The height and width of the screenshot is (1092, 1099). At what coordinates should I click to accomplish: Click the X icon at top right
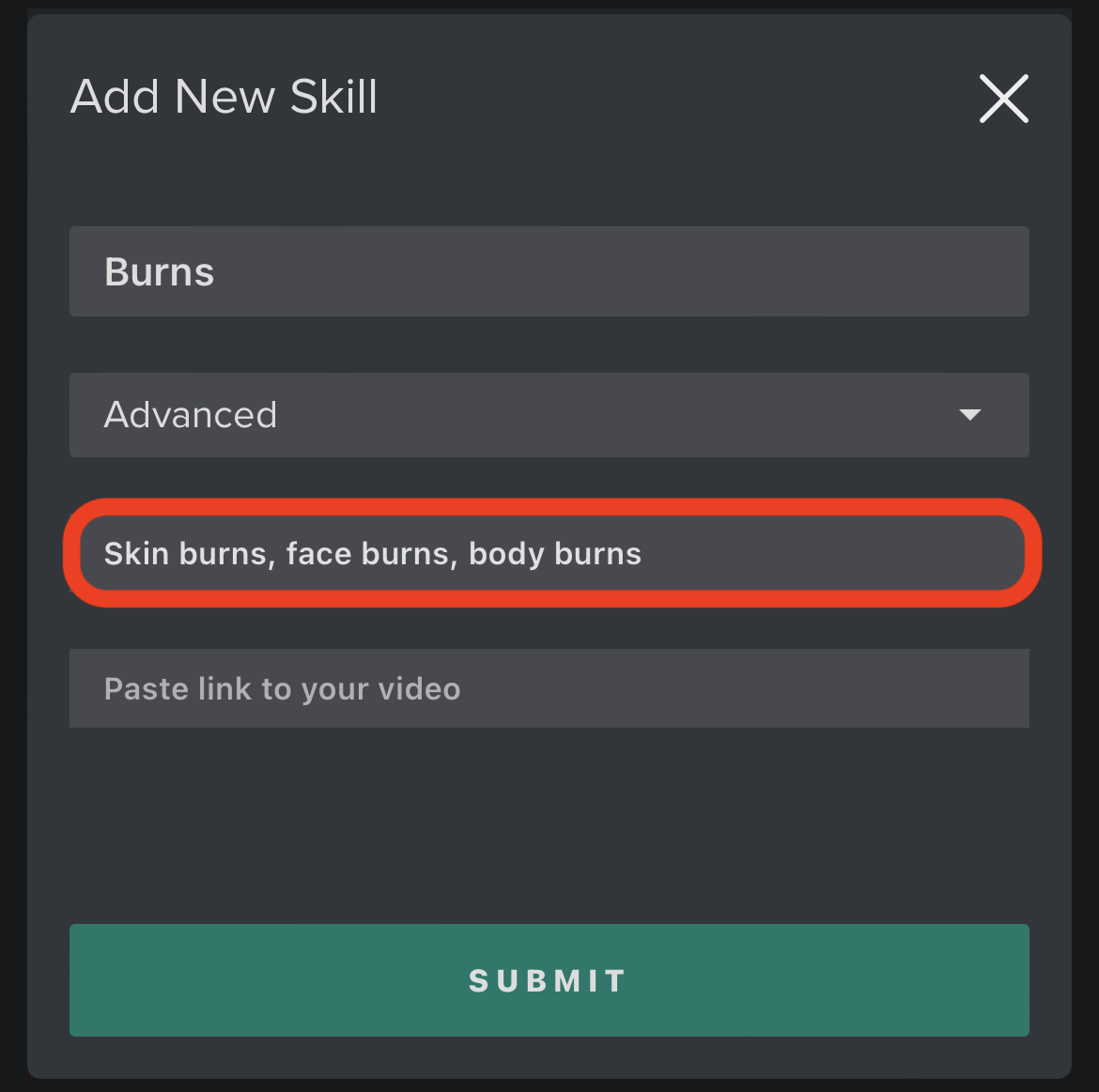1004,99
